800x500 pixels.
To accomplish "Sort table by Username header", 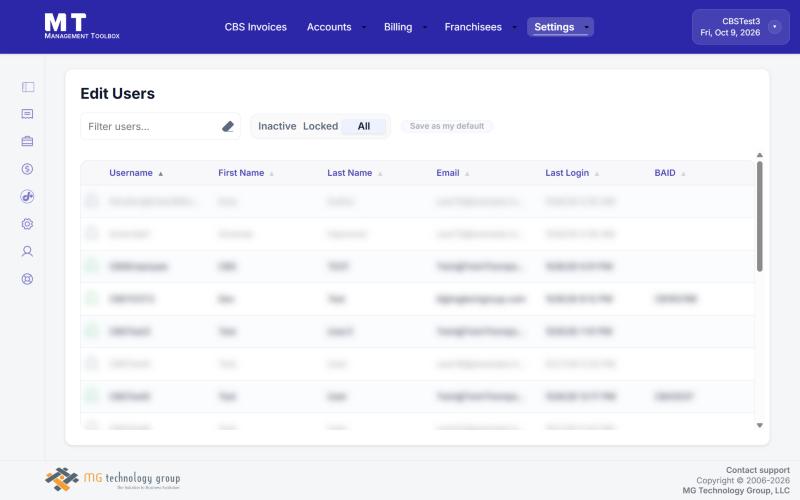I will point(131,173).
